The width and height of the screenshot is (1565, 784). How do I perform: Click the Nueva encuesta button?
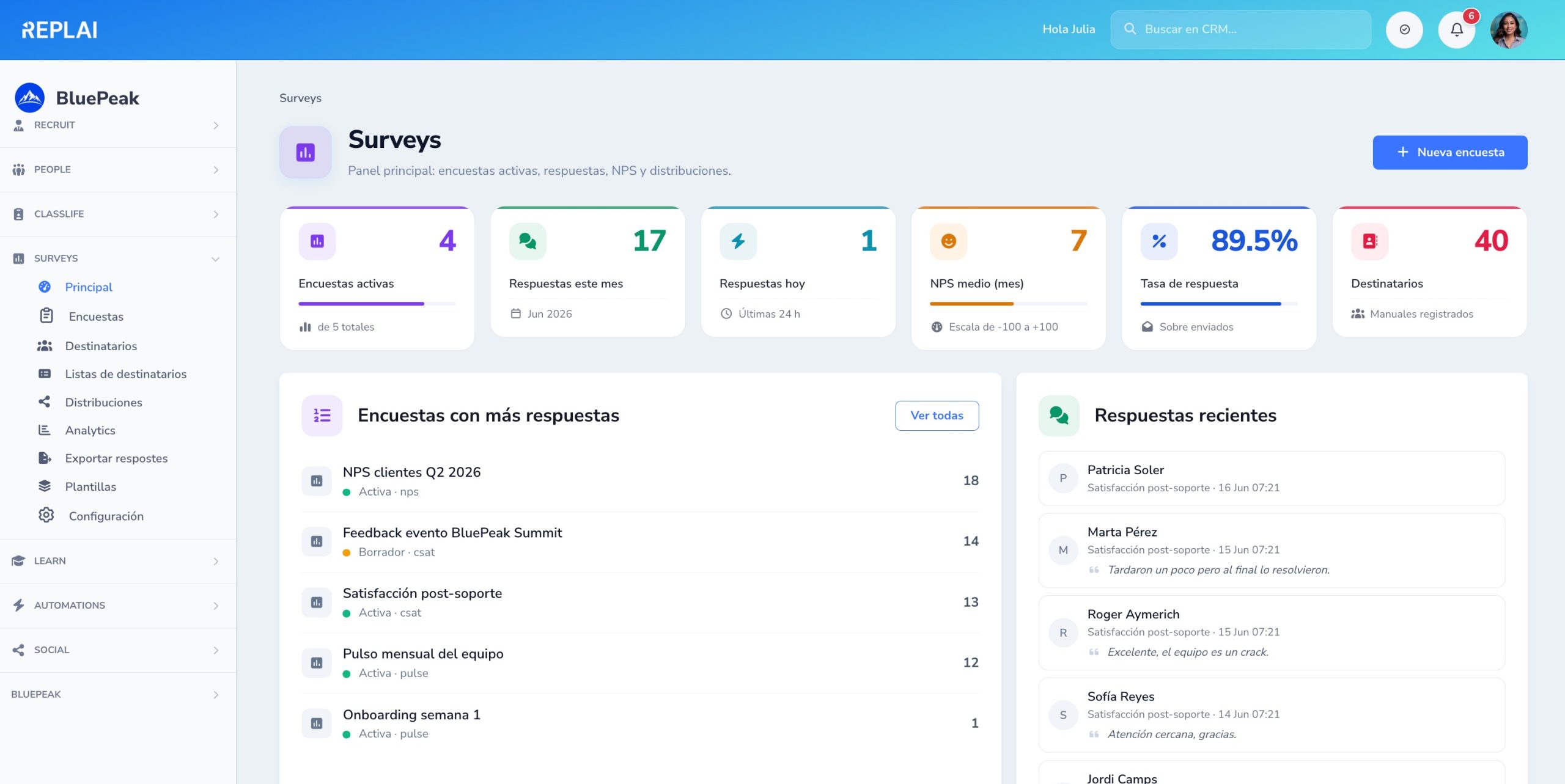1449,152
